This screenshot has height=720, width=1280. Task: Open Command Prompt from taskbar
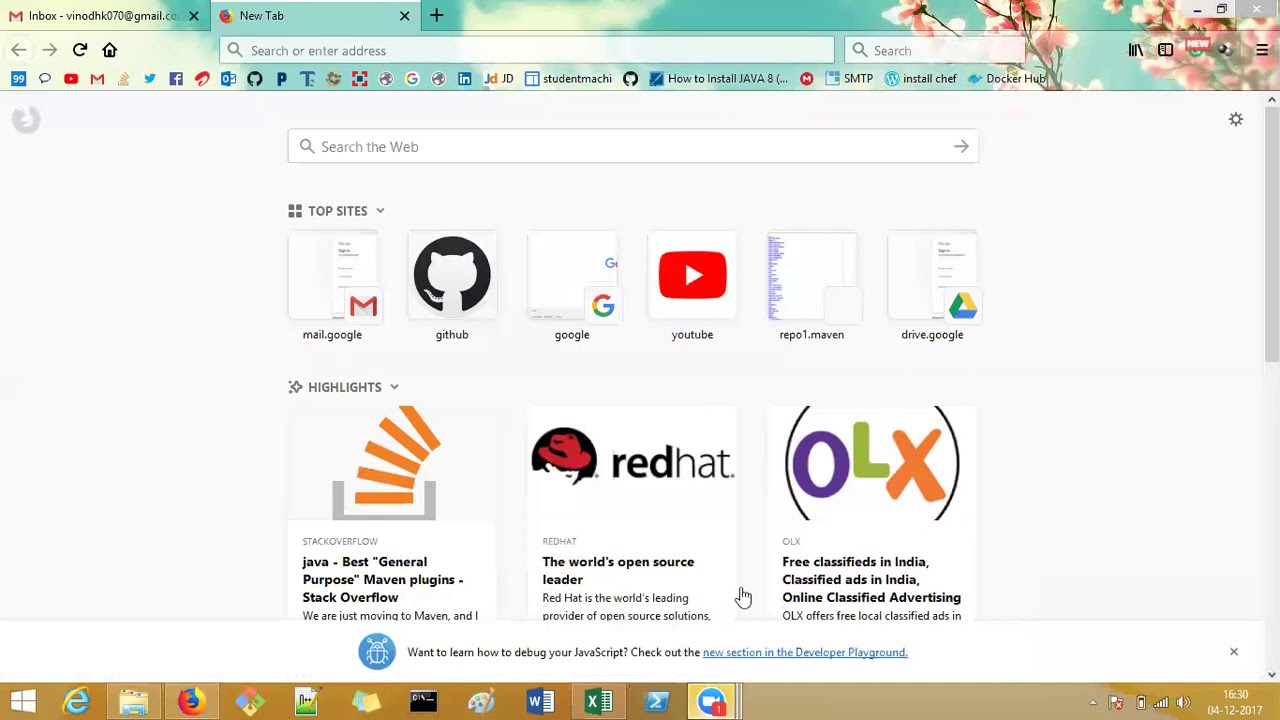click(x=423, y=702)
